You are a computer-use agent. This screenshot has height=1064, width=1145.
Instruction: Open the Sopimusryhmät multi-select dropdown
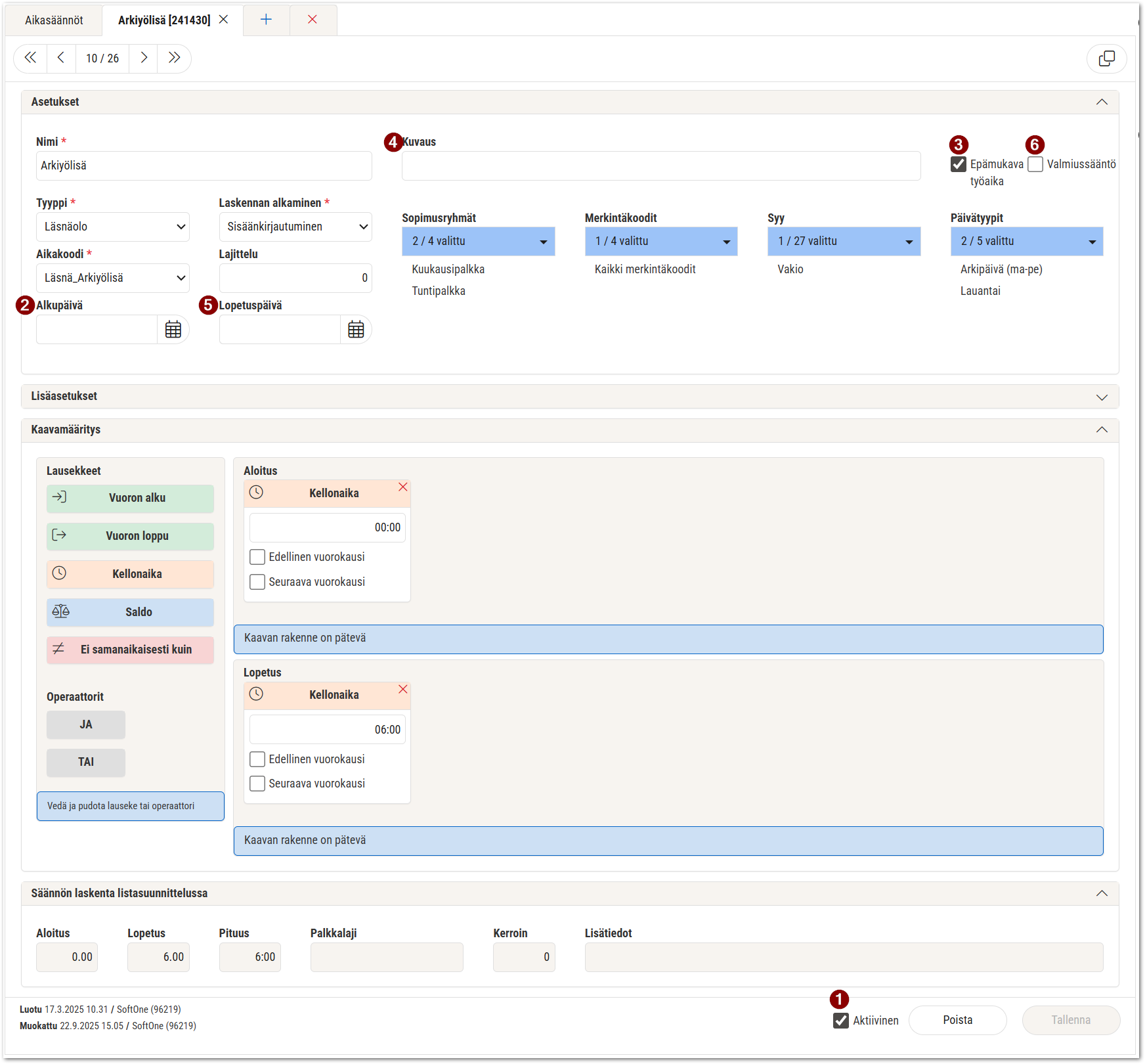click(479, 241)
